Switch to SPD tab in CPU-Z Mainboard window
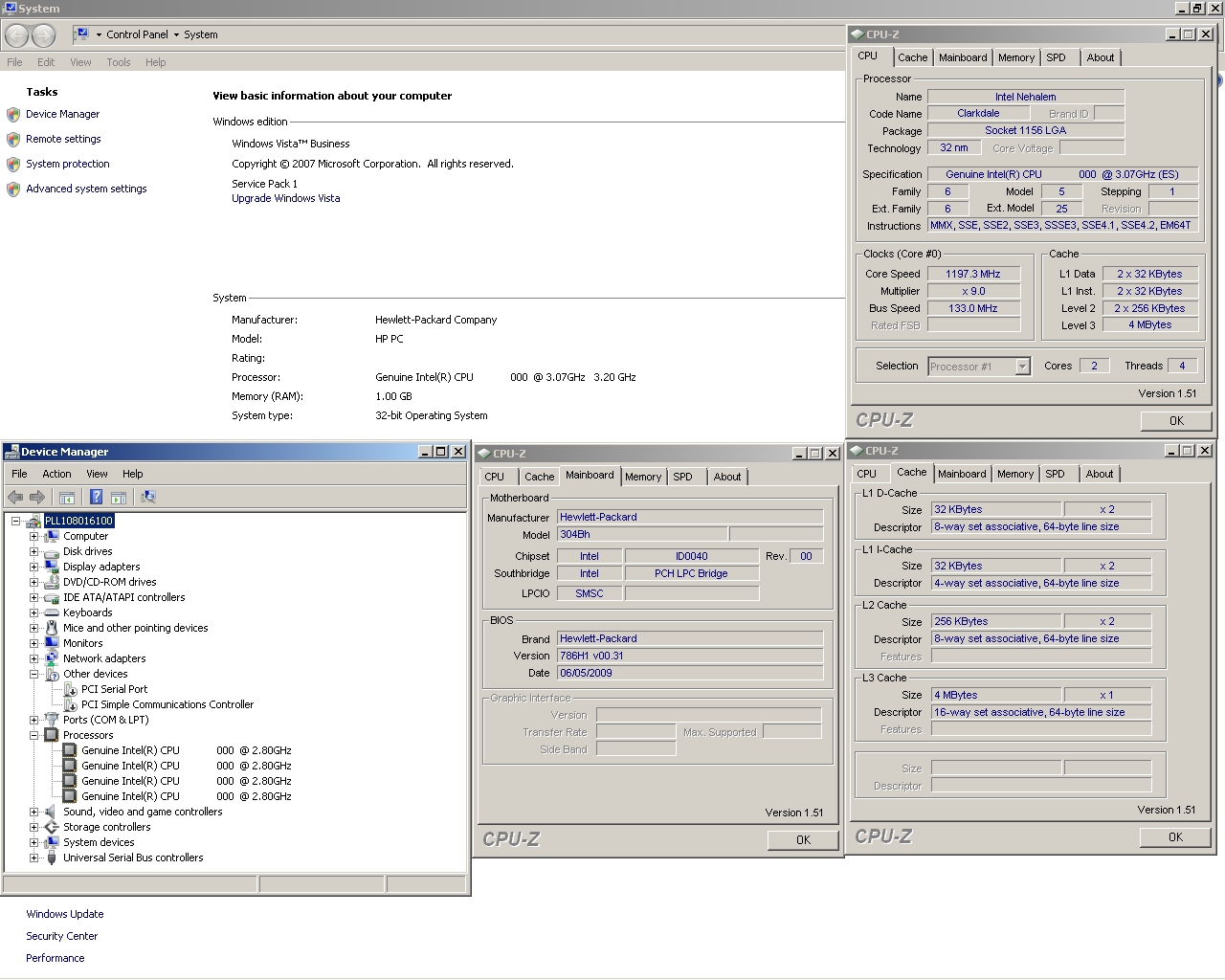Screen dimensions: 1225x980 [x=682, y=477]
